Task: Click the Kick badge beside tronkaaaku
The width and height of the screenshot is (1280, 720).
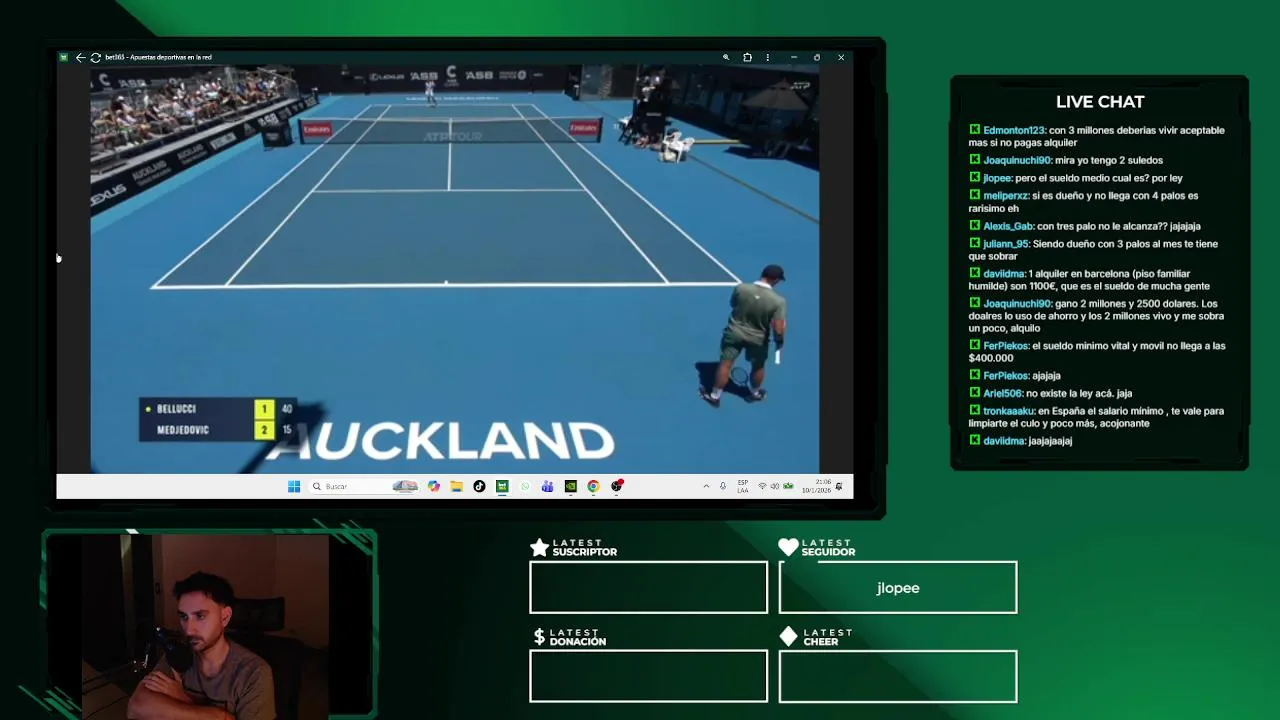Action: (974, 411)
